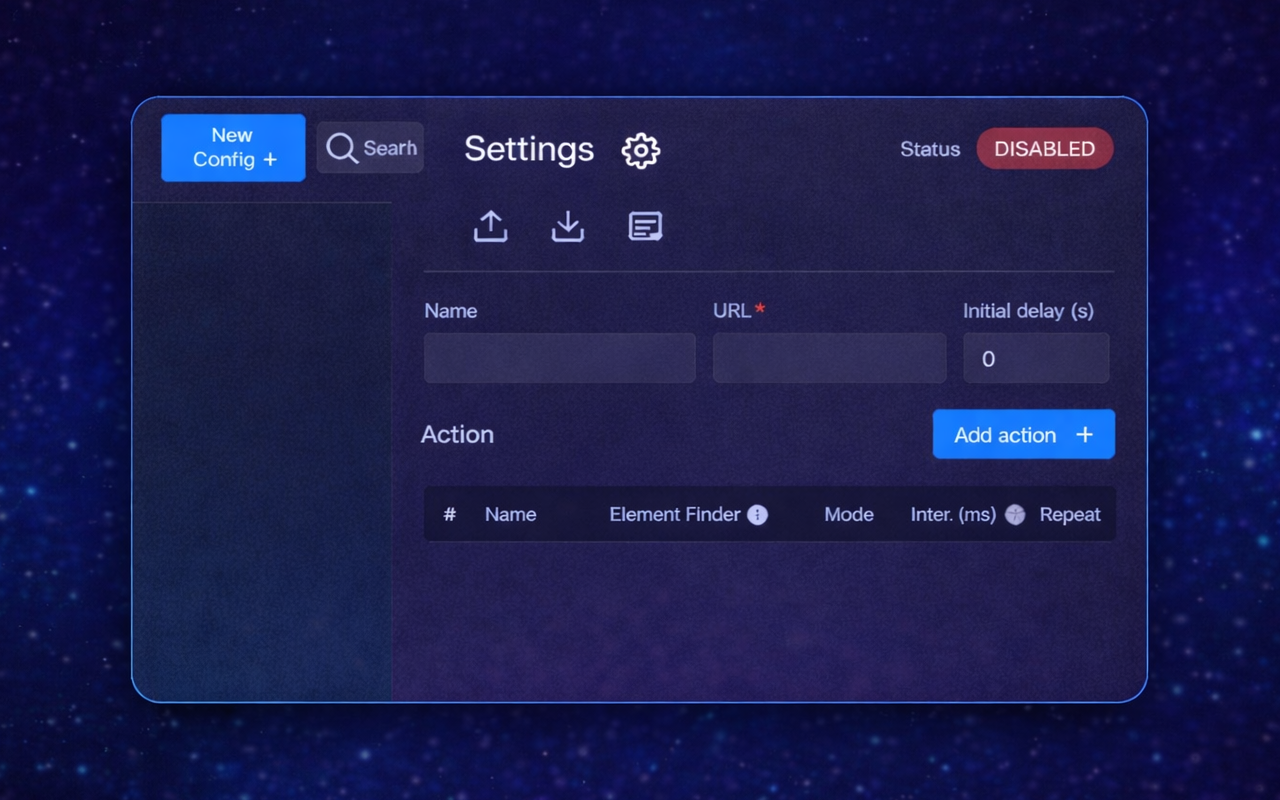Click the Status label
The height and width of the screenshot is (800, 1280).
[x=930, y=149]
